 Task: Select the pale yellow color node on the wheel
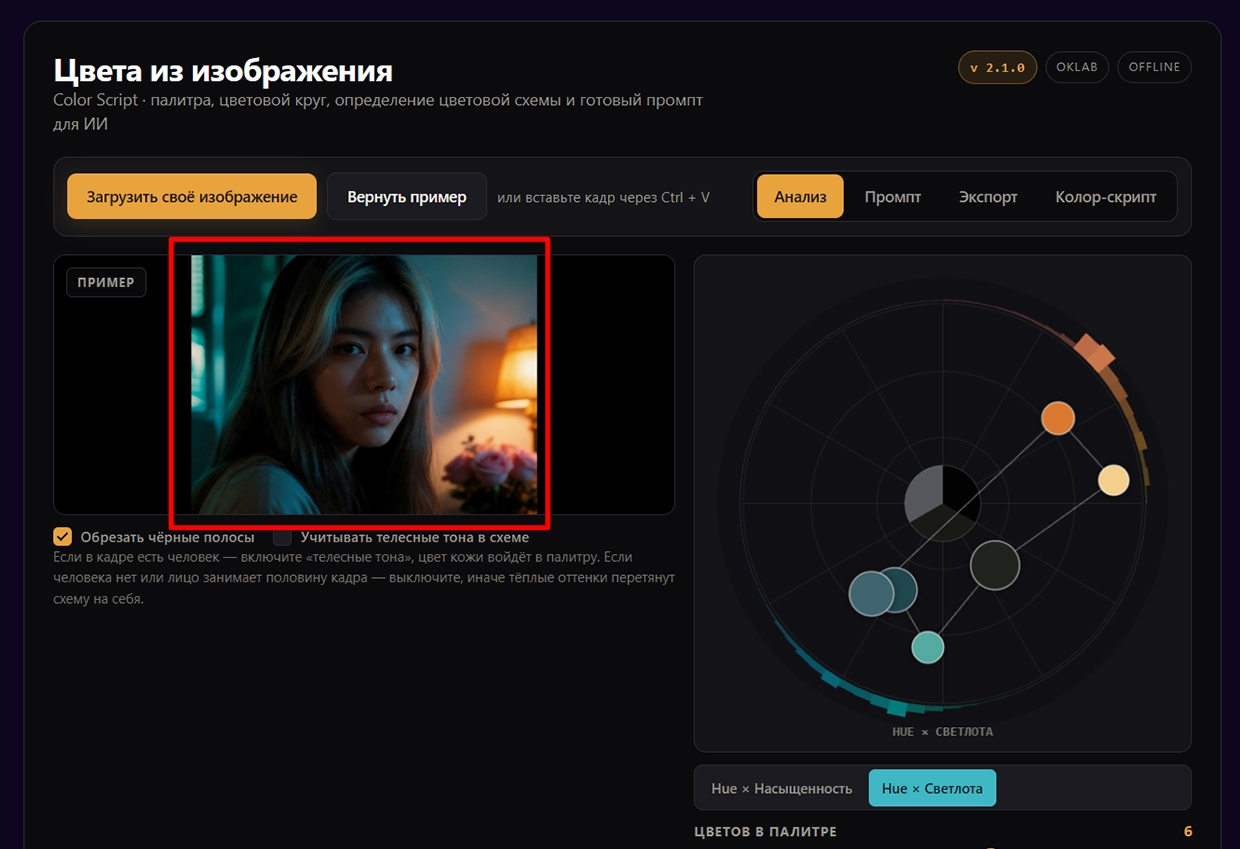tap(1114, 480)
